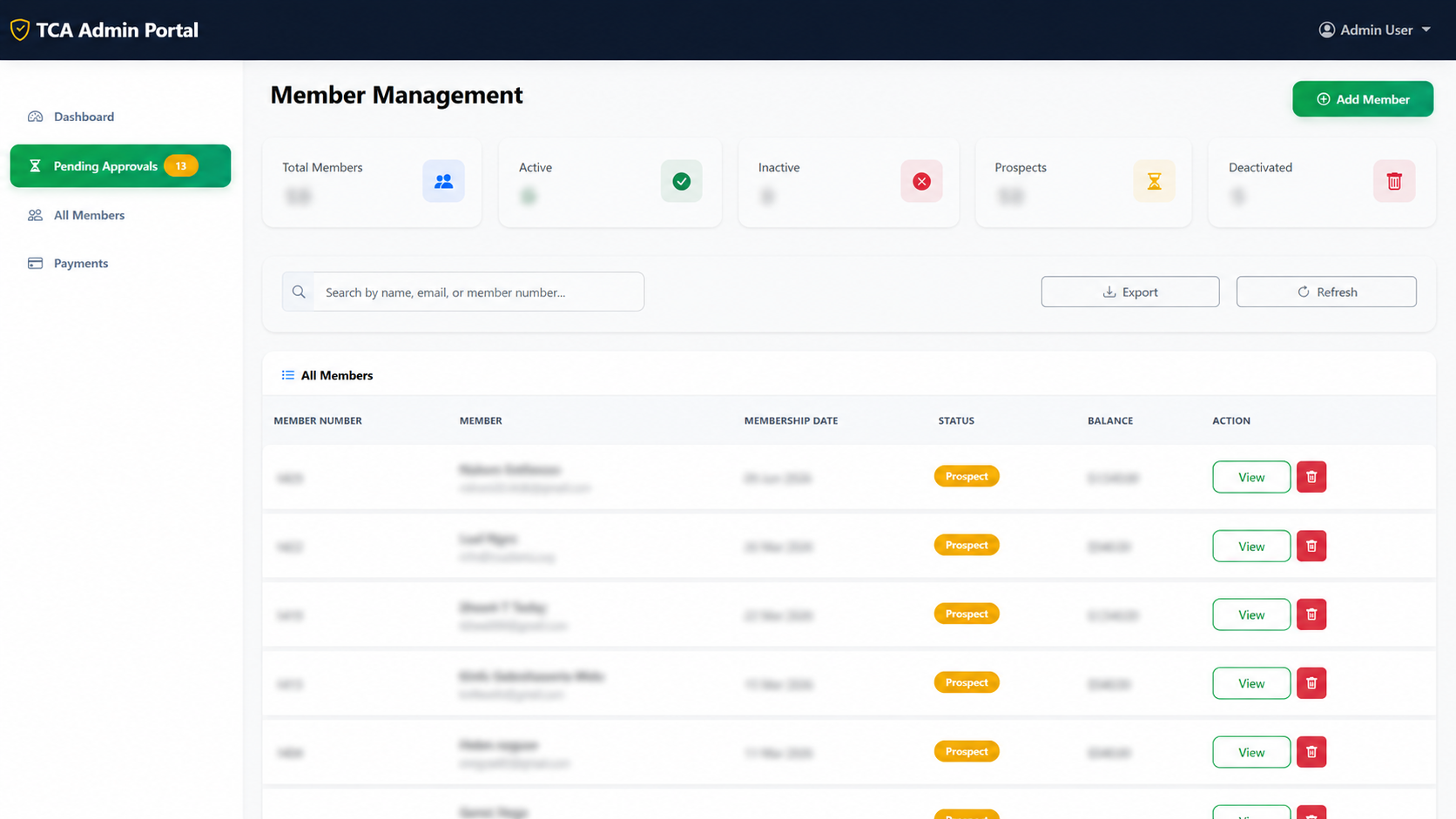The height and width of the screenshot is (819, 1456).
Task: Click the Dashboard gauge icon
Action: click(x=35, y=117)
